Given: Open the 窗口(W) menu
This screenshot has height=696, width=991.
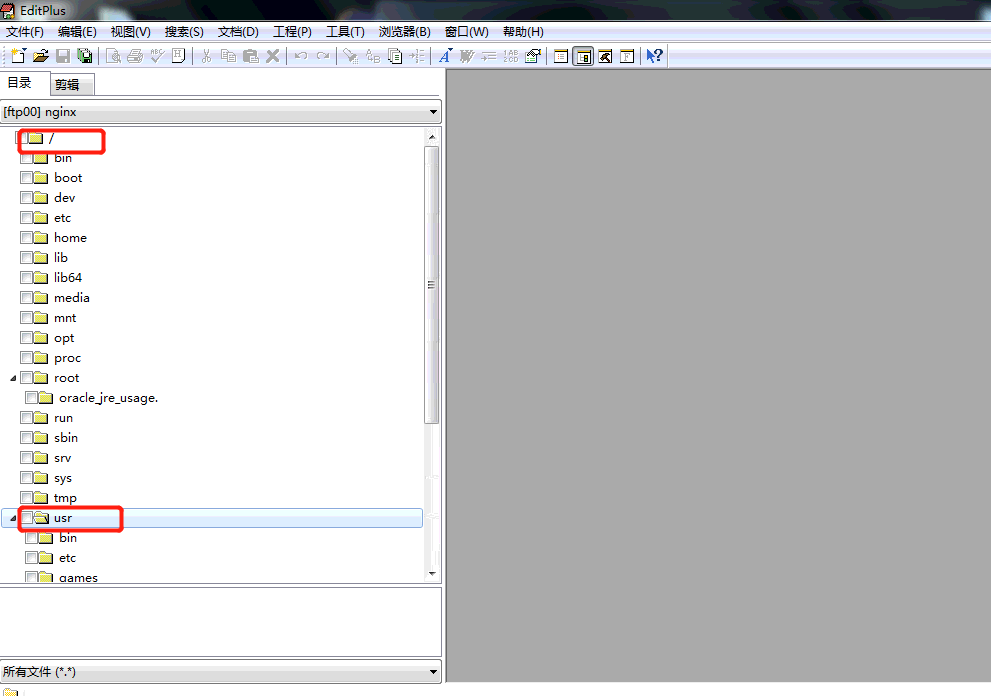Looking at the screenshot, I should (466, 32).
